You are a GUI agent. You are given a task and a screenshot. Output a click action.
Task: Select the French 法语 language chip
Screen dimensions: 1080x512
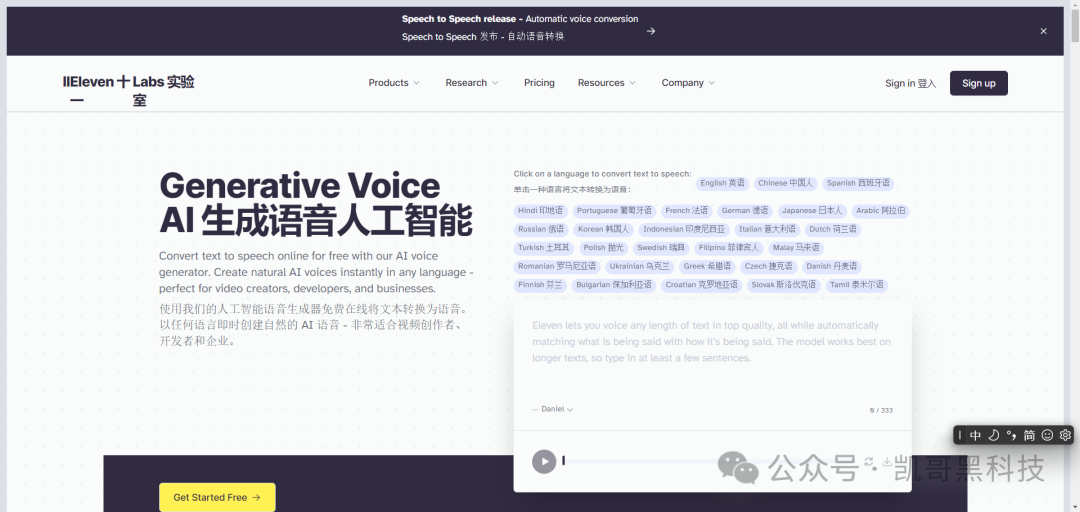pyautogui.click(x=687, y=211)
